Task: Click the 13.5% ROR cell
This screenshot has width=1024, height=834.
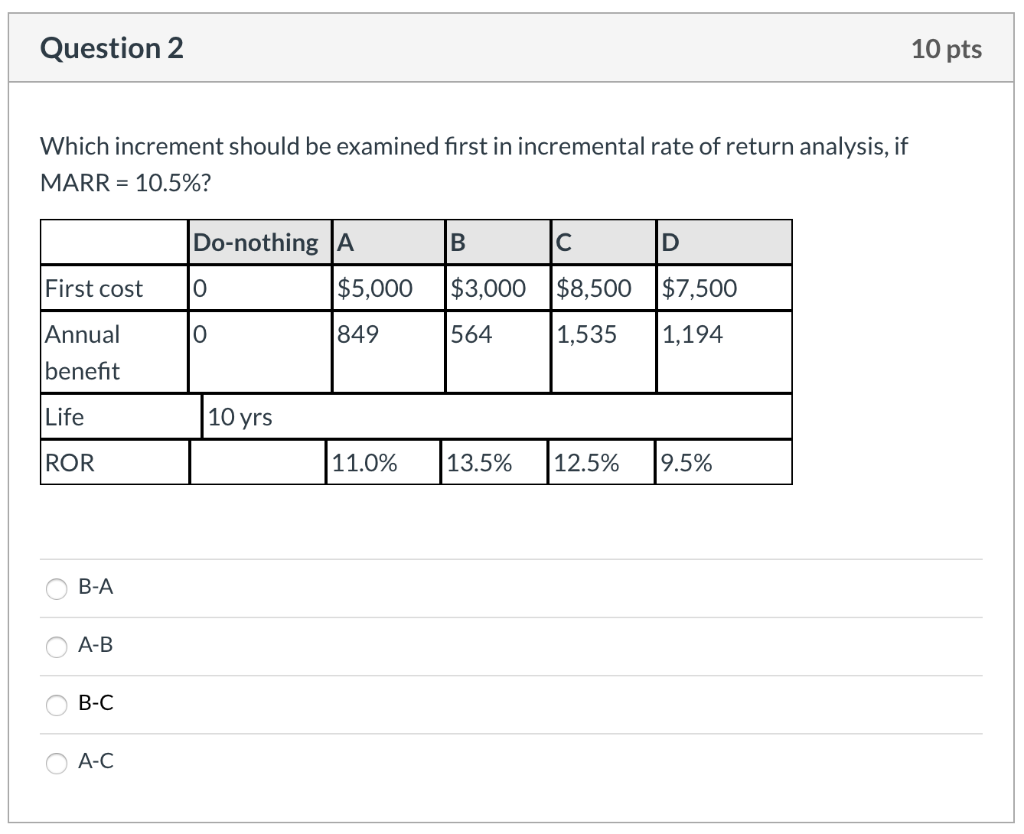Action: tap(494, 462)
